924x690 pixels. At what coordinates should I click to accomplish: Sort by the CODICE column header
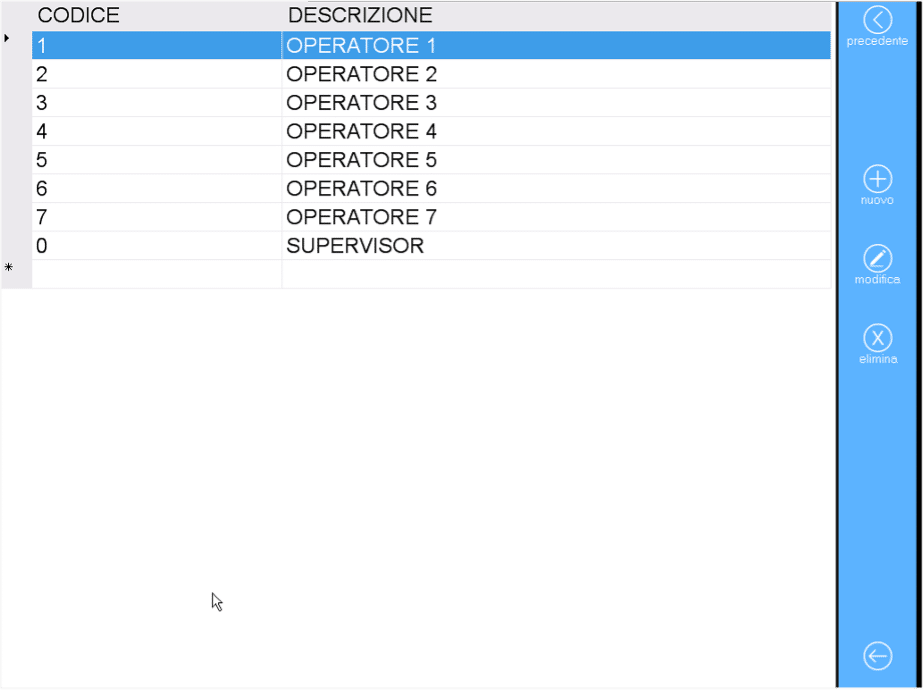tap(157, 15)
